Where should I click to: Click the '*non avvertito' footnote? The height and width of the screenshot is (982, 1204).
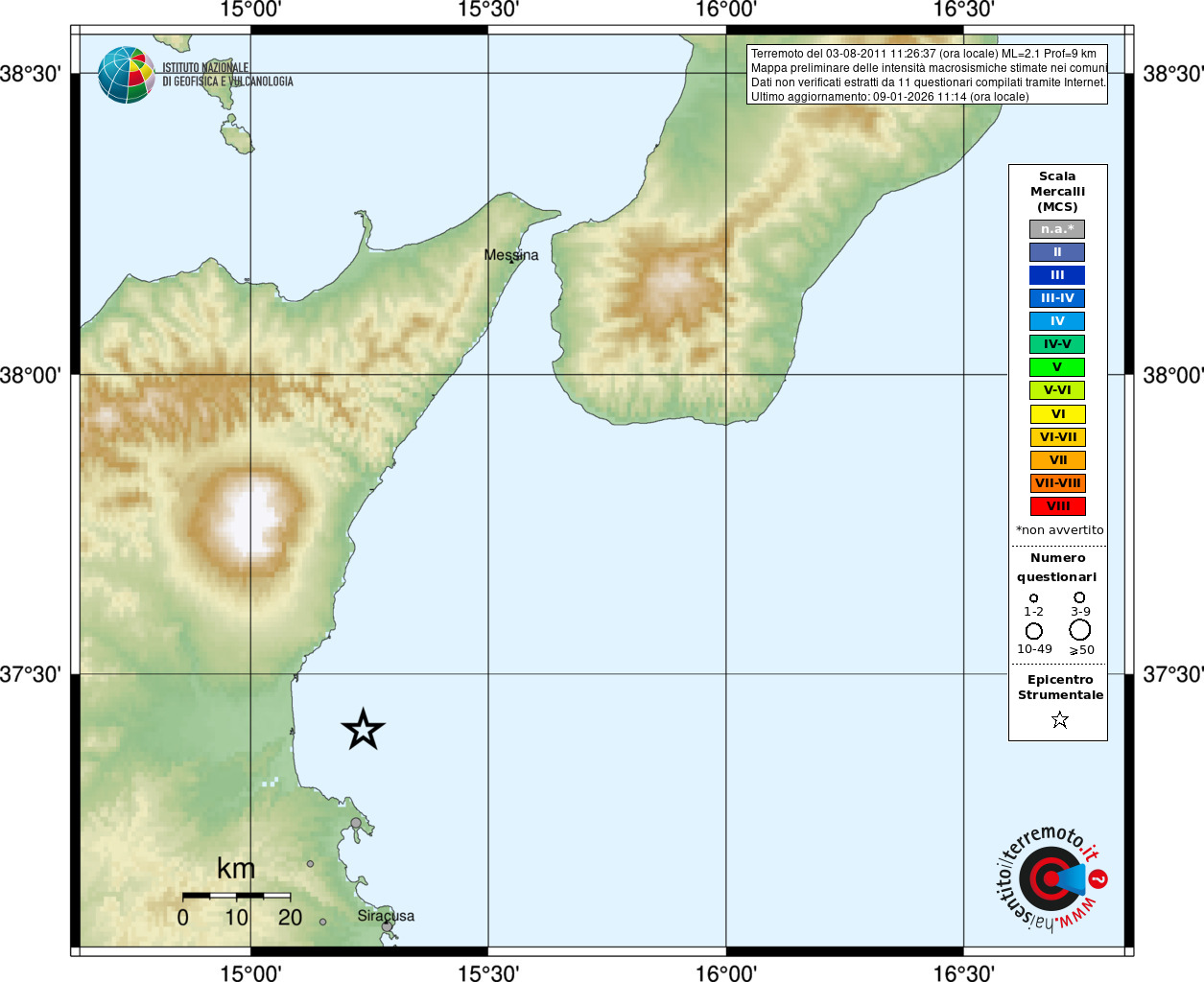tap(1060, 530)
